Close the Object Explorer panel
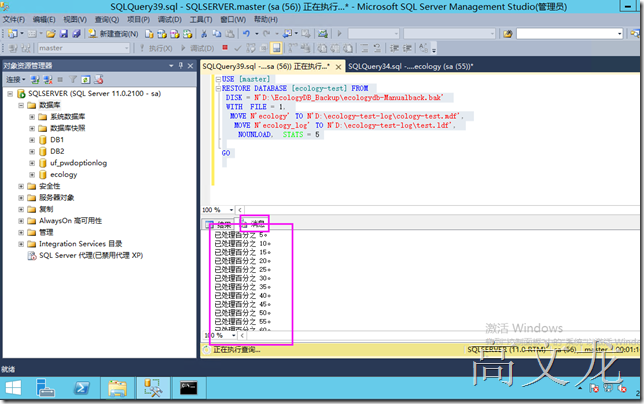Screen dimensions: 644x404 [190, 66]
